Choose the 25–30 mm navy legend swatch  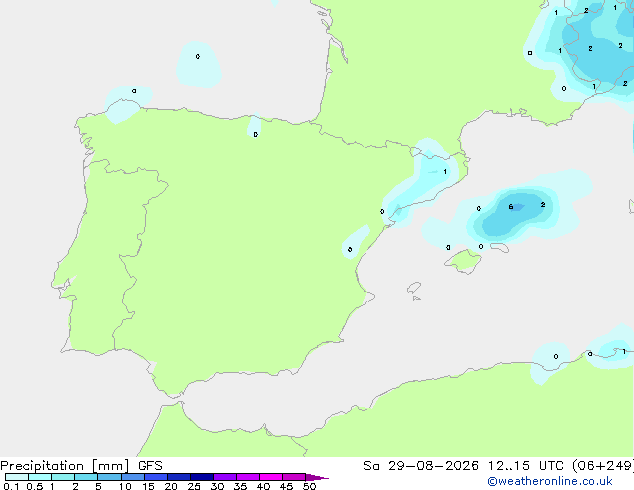[x=202, y=477]
